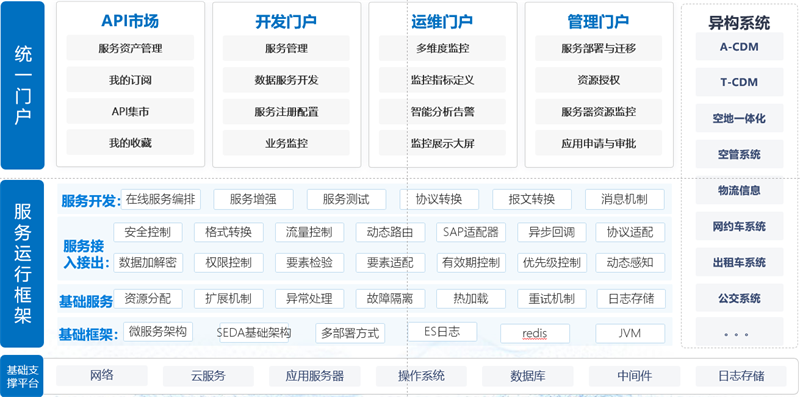800x397 pixels.
Task: Click 空管系统 box
Action: (x=739, y=154)
